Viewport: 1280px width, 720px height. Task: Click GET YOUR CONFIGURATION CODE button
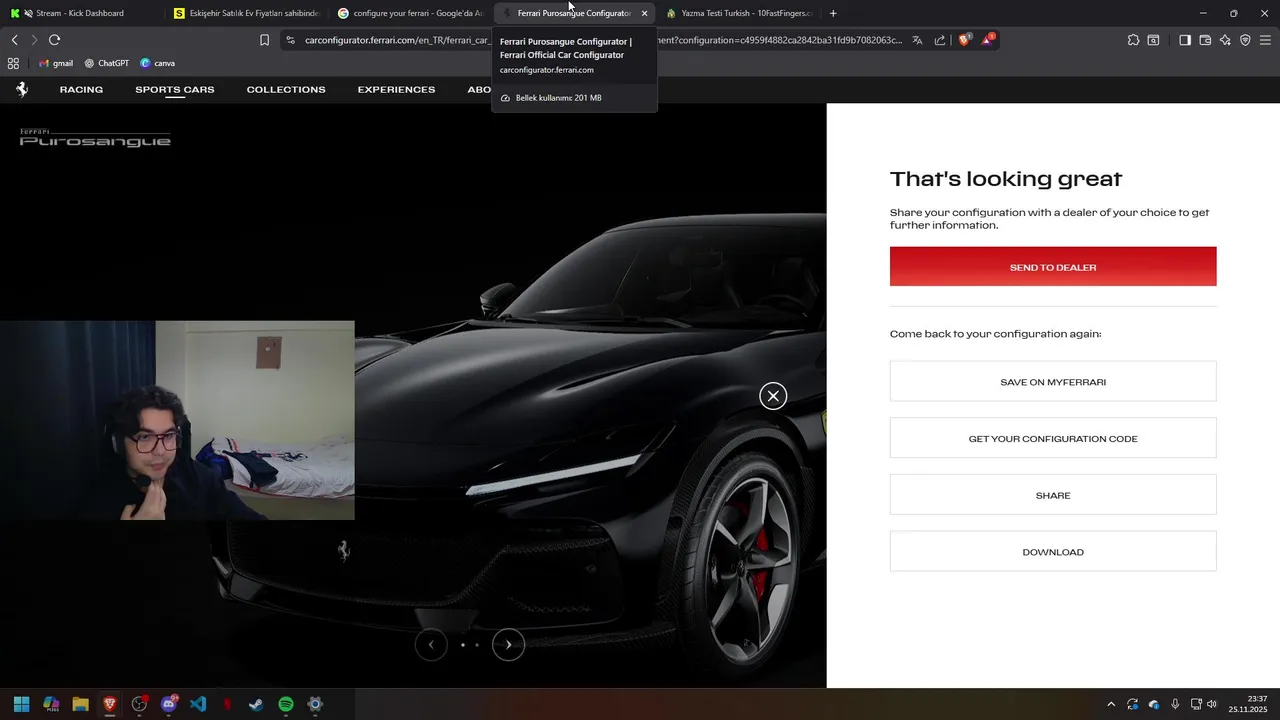[1053, 438]
